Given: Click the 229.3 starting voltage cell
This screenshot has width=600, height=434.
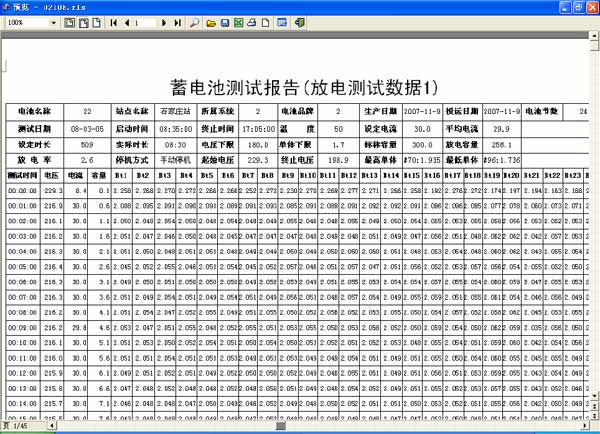Looking at the screenshot, I should tap(258, 160).
